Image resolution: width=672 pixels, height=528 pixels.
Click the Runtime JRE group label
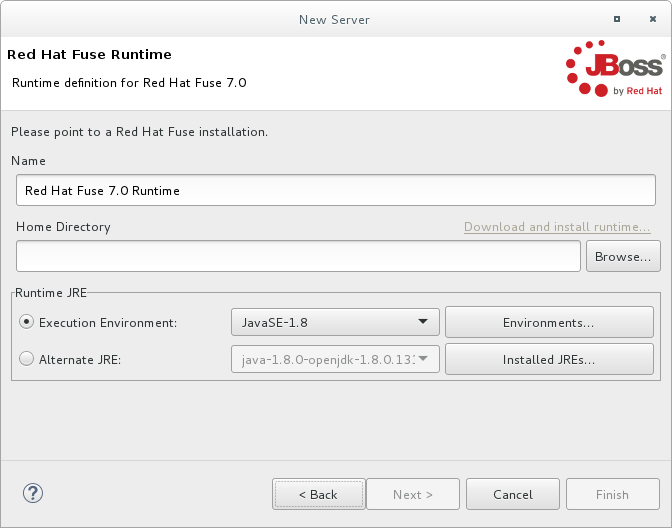51,293
